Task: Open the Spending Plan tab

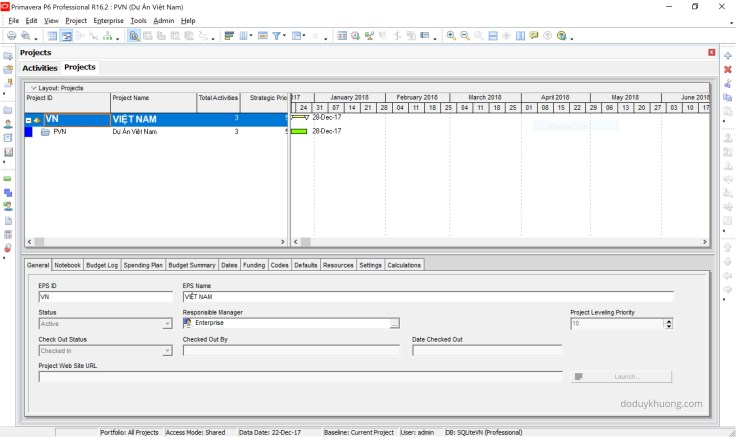Action: [x=143, y=265]
